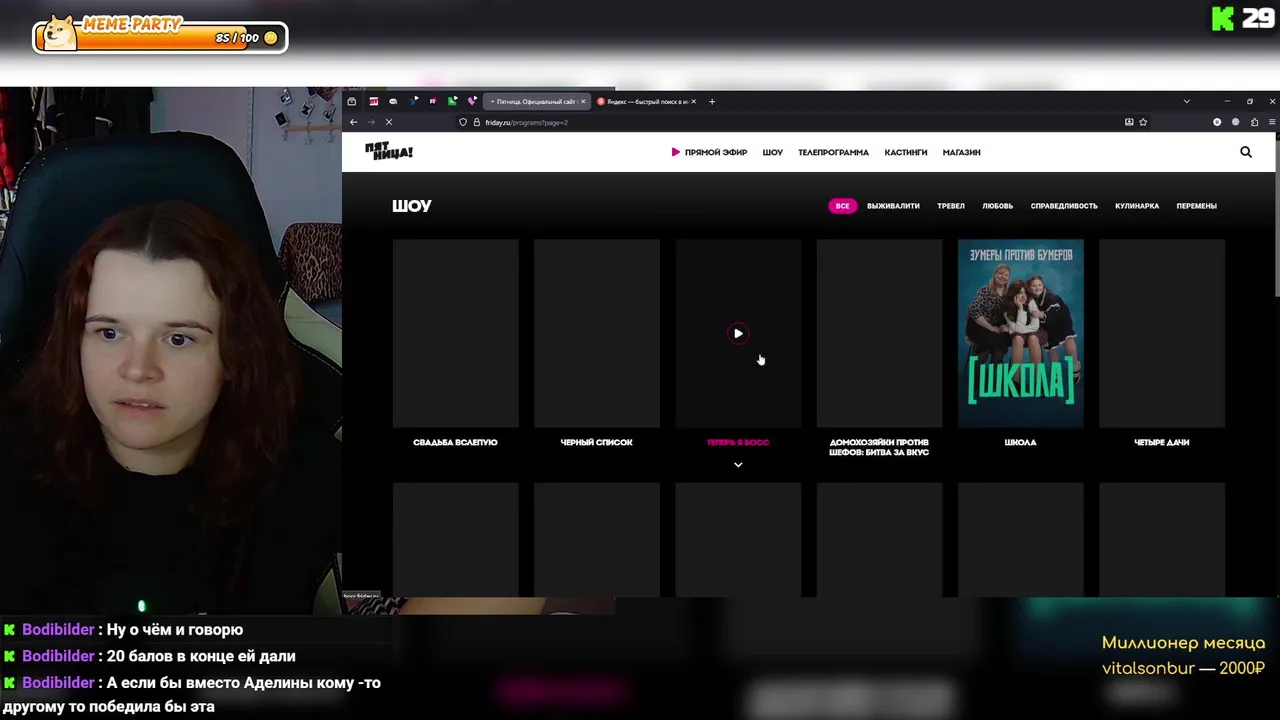Viewport: 1280px width, 720px height.
Task: Open the Шоу navigation item
Action: coord(772,152)
